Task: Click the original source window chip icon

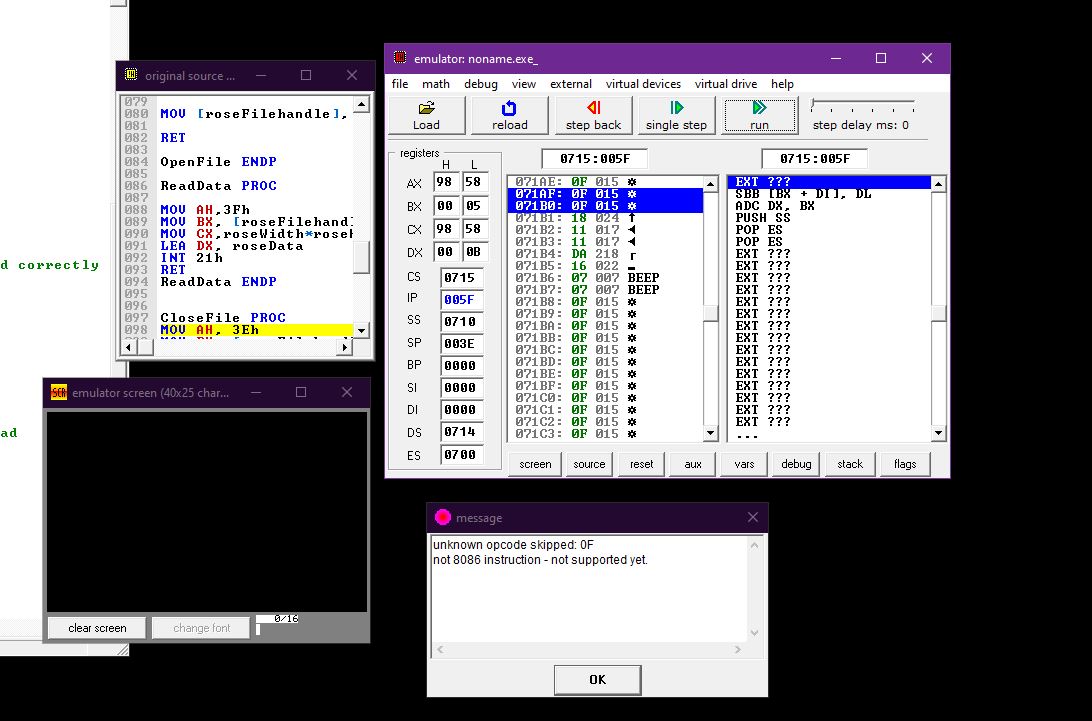Action: pos(130,75)
